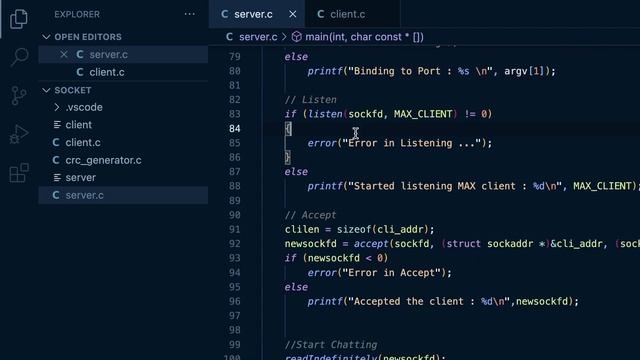The width and height of the screenshot is (640, 360).
Task: Click the main function breadcrumb item
Action: tap(364, 37)
